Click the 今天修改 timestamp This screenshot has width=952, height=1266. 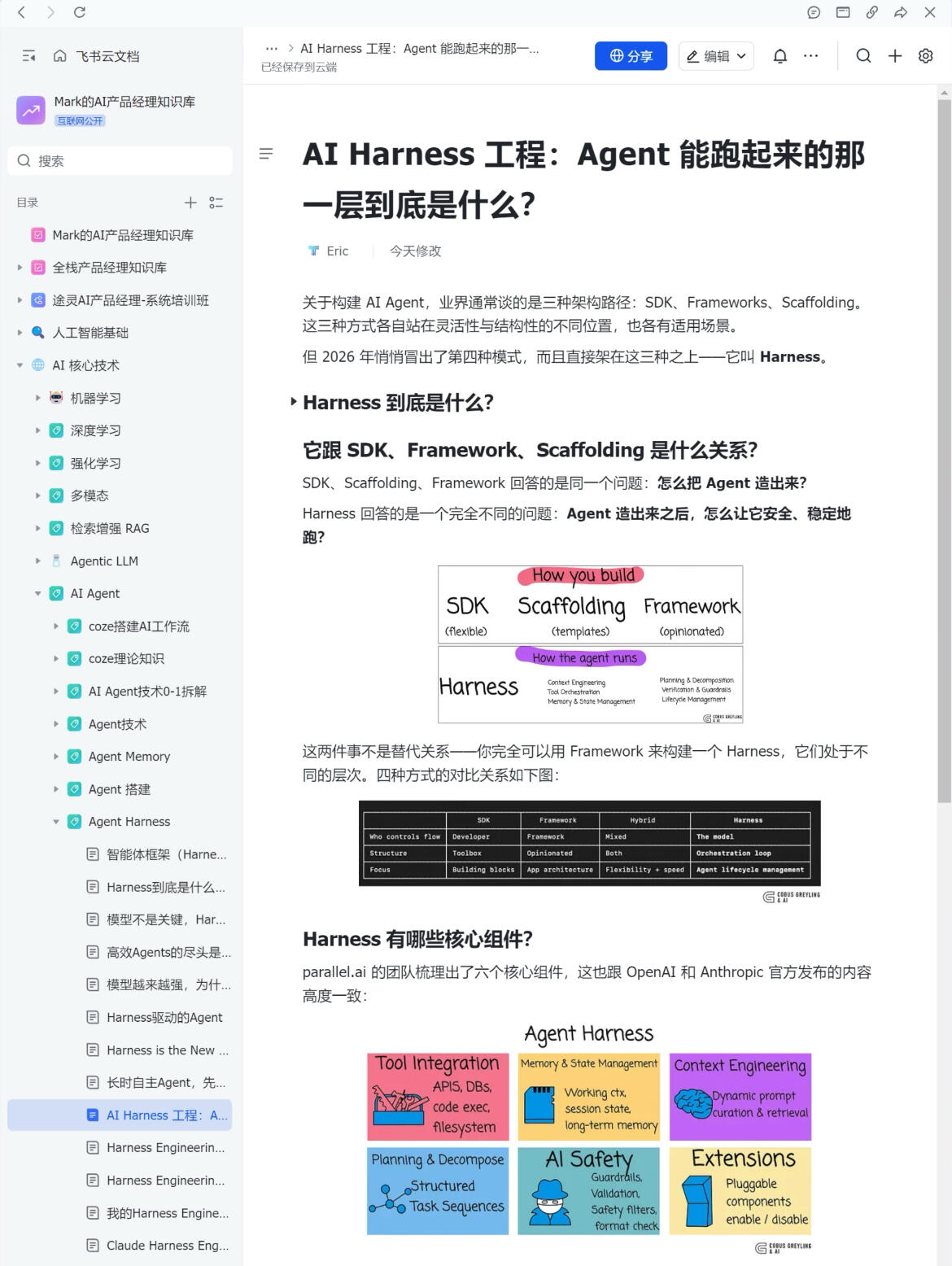[x=415, y=251]
